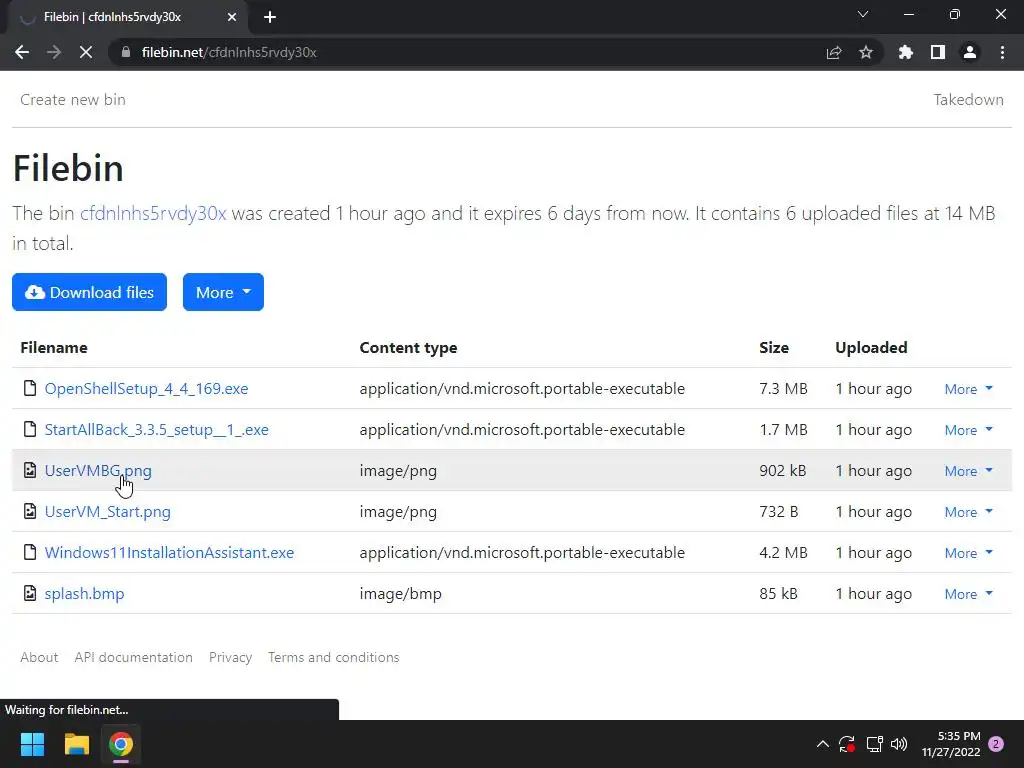Open the Privacy footer link

pos(231,657)
